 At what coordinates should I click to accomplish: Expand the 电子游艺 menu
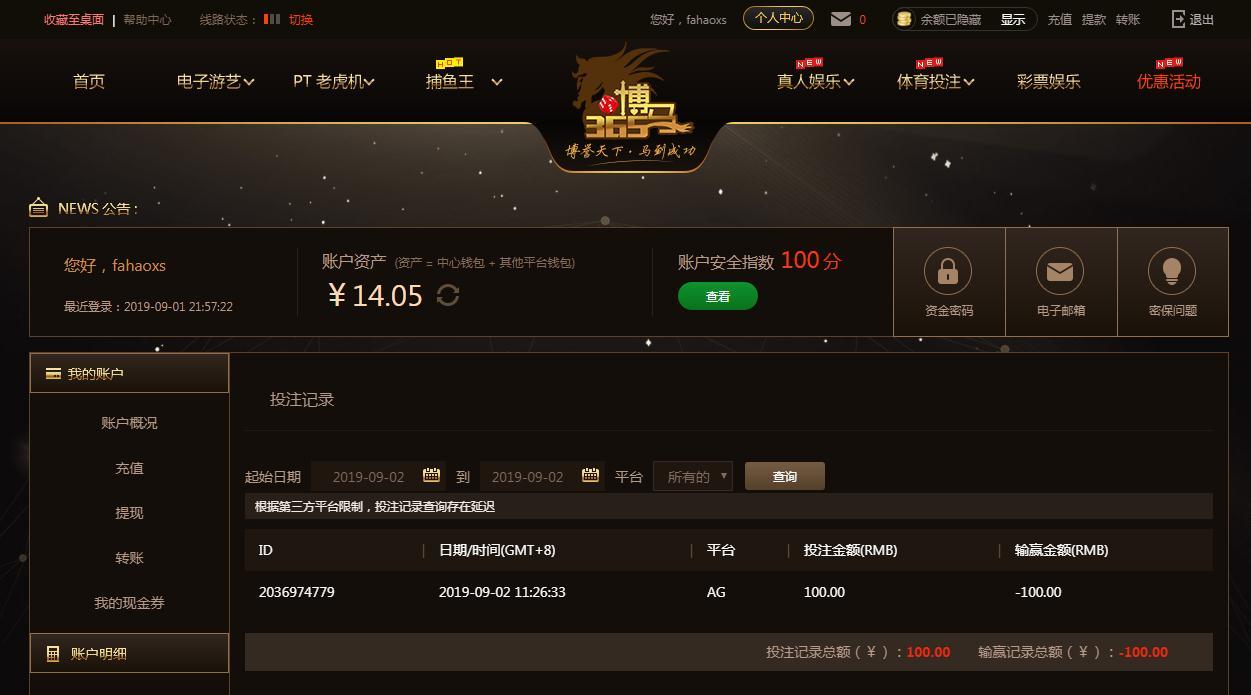tap(215, 82)
